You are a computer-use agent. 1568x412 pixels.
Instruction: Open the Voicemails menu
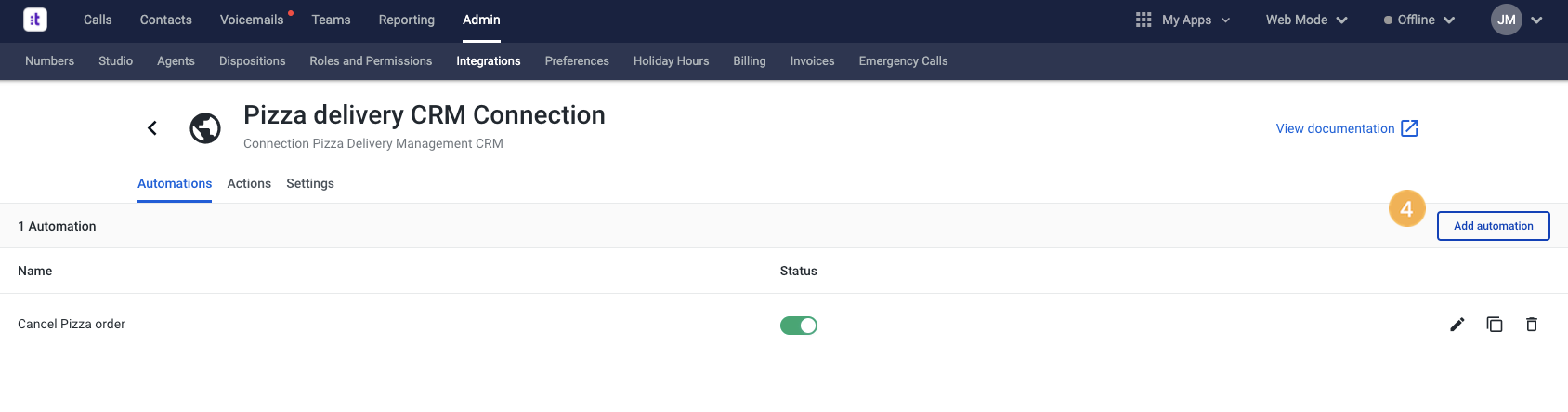pos(252,20)
